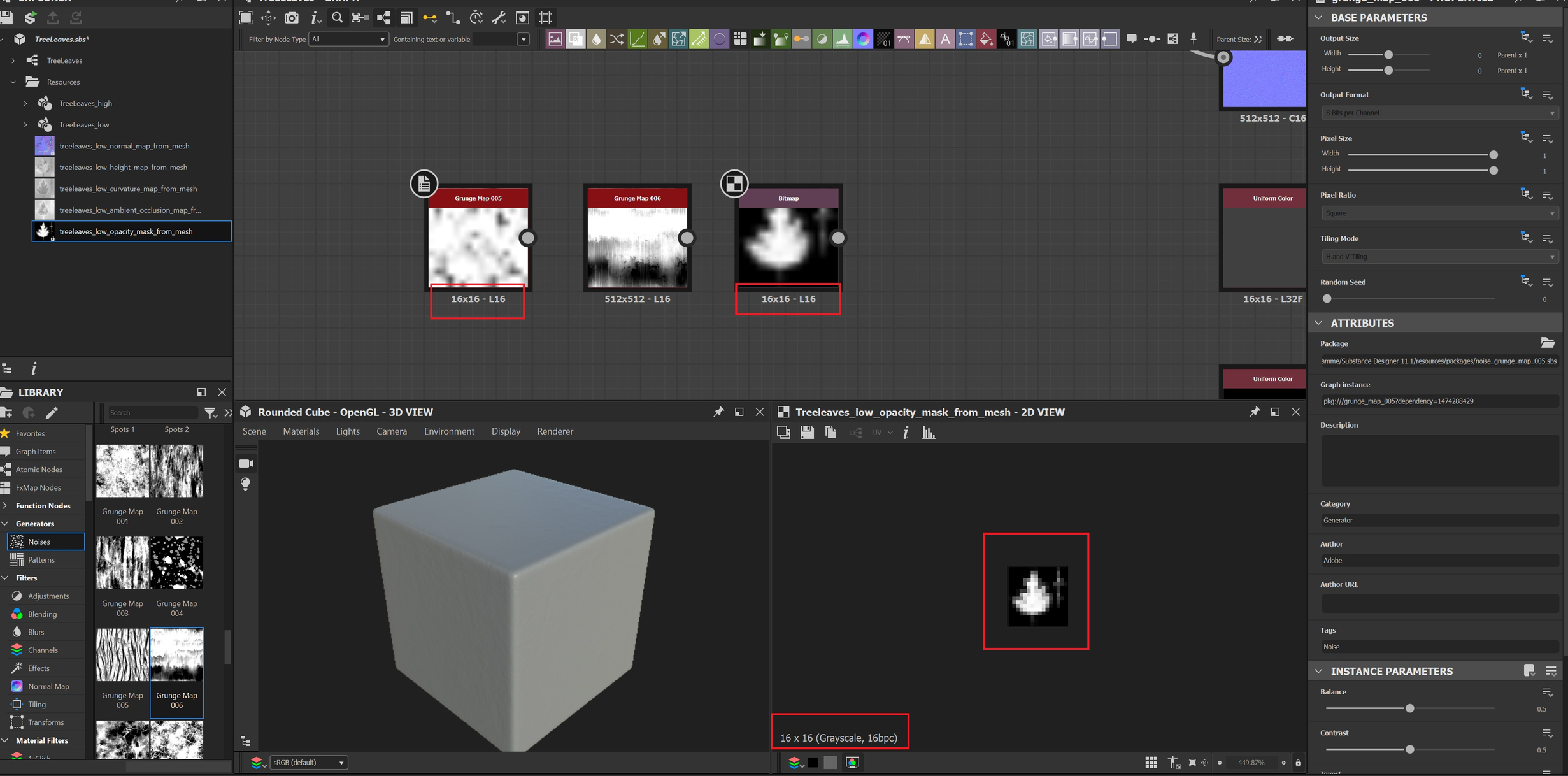Image resolution: width=1568 pixels, height=776 pixels.
Task: Toggle Output Size relative-to-parent icon
Action: [x=1526, y=38]
